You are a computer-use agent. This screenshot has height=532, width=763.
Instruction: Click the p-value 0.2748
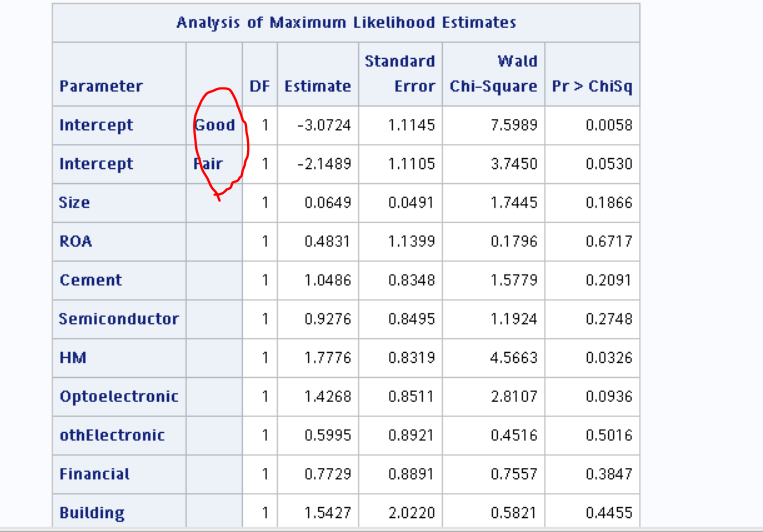click(609, 319)
